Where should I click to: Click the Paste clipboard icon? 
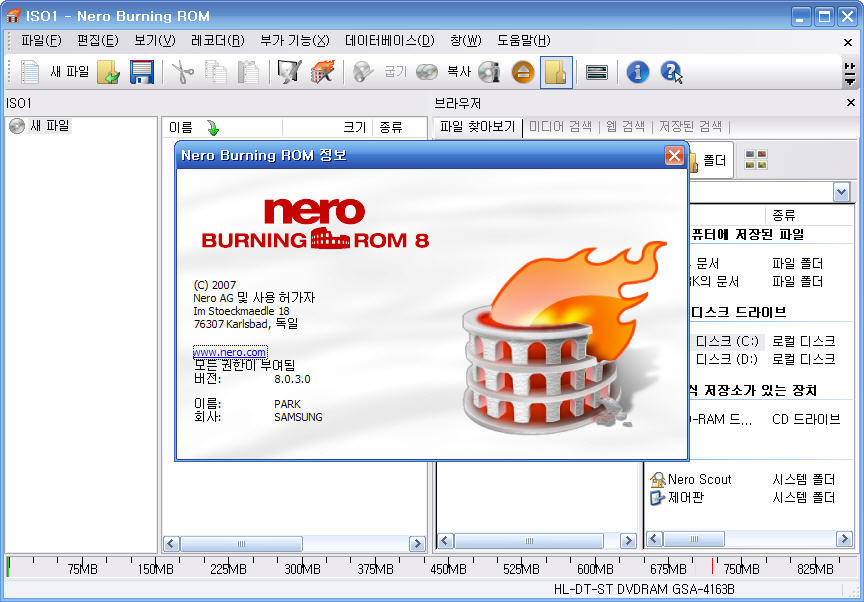(x=248, y=72)
